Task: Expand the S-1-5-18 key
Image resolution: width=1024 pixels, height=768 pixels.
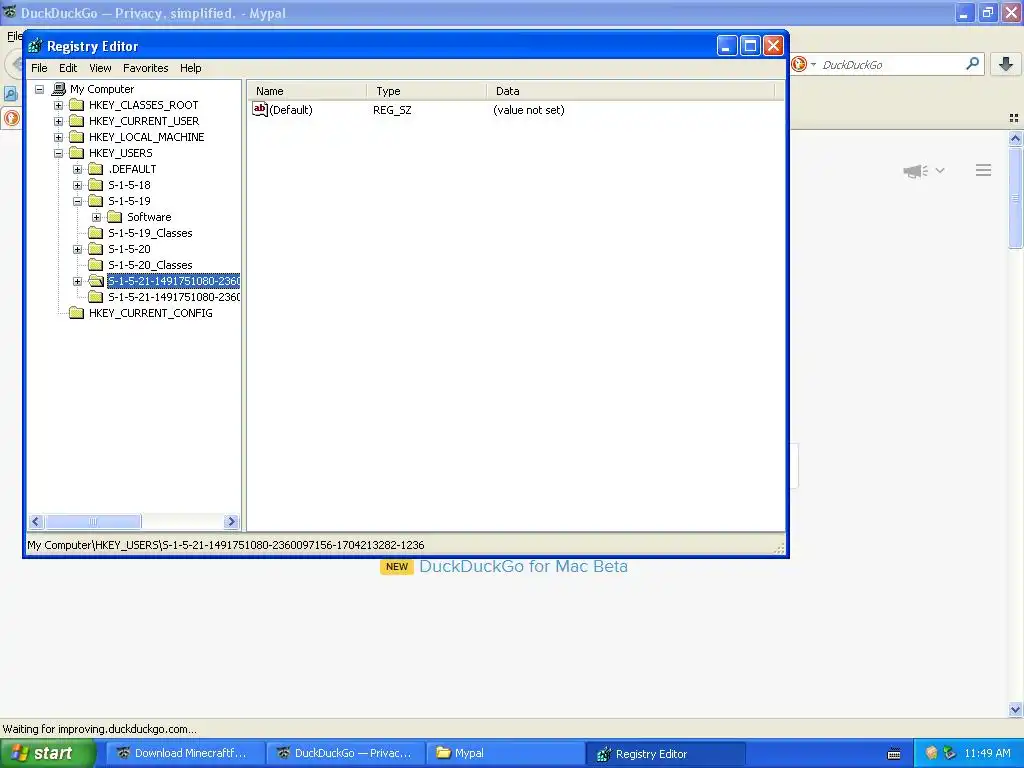Action: coord(77,185)
